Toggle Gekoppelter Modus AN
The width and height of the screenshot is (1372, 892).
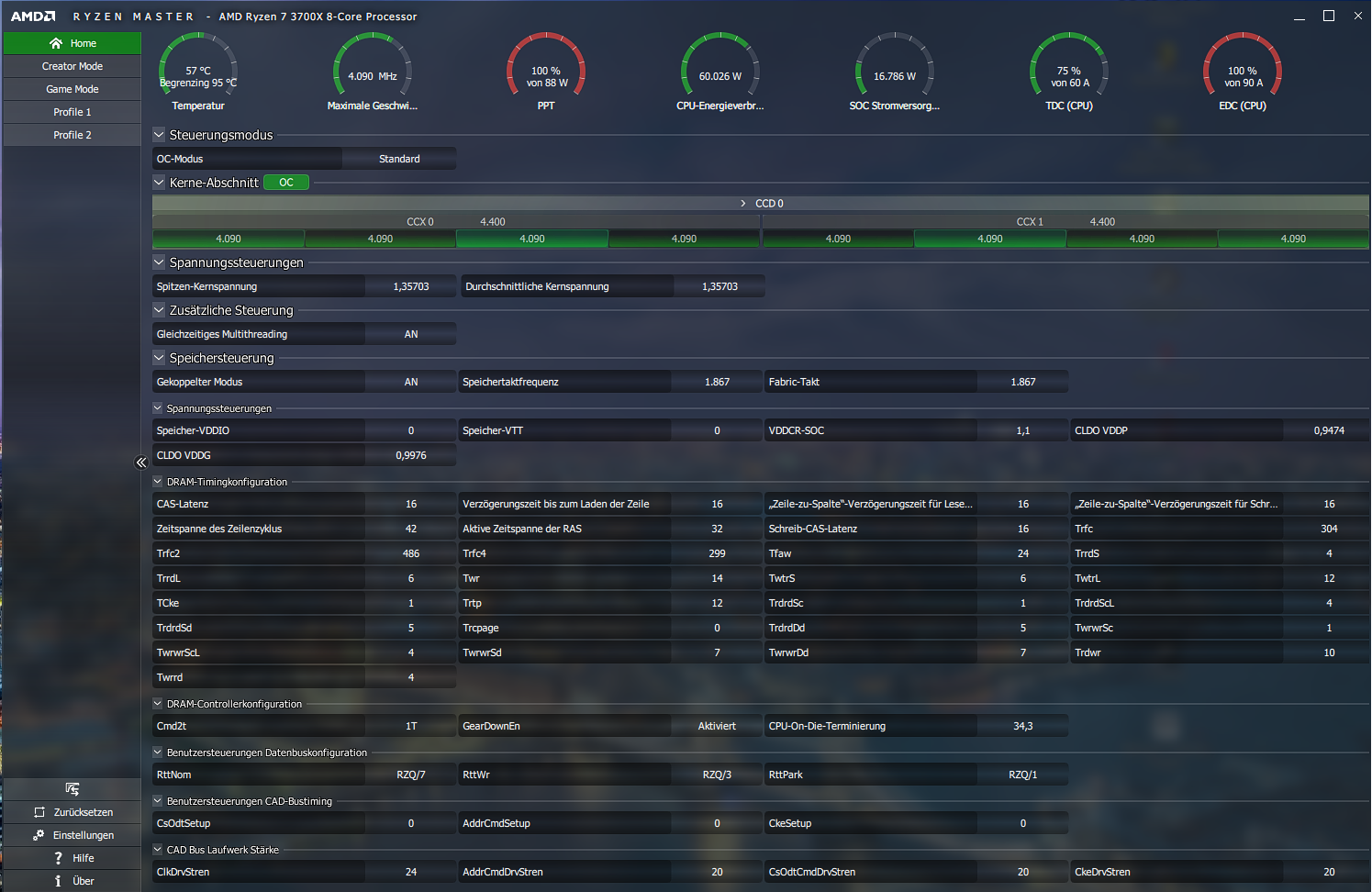[x=410, y=382]
